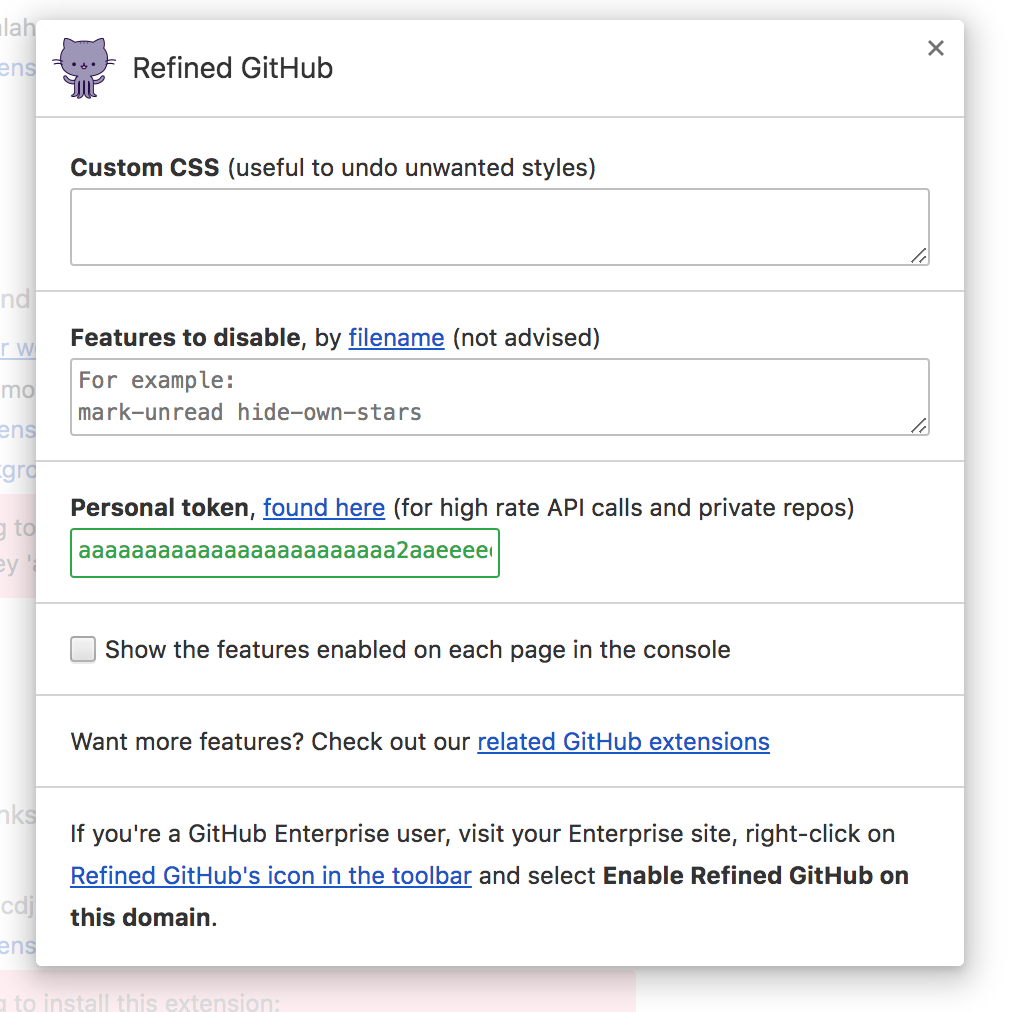The width and height of the screenshot is (1022, 1012).
Task: Click the Refined GitHub octocat logo
Action: click(84, 68)
